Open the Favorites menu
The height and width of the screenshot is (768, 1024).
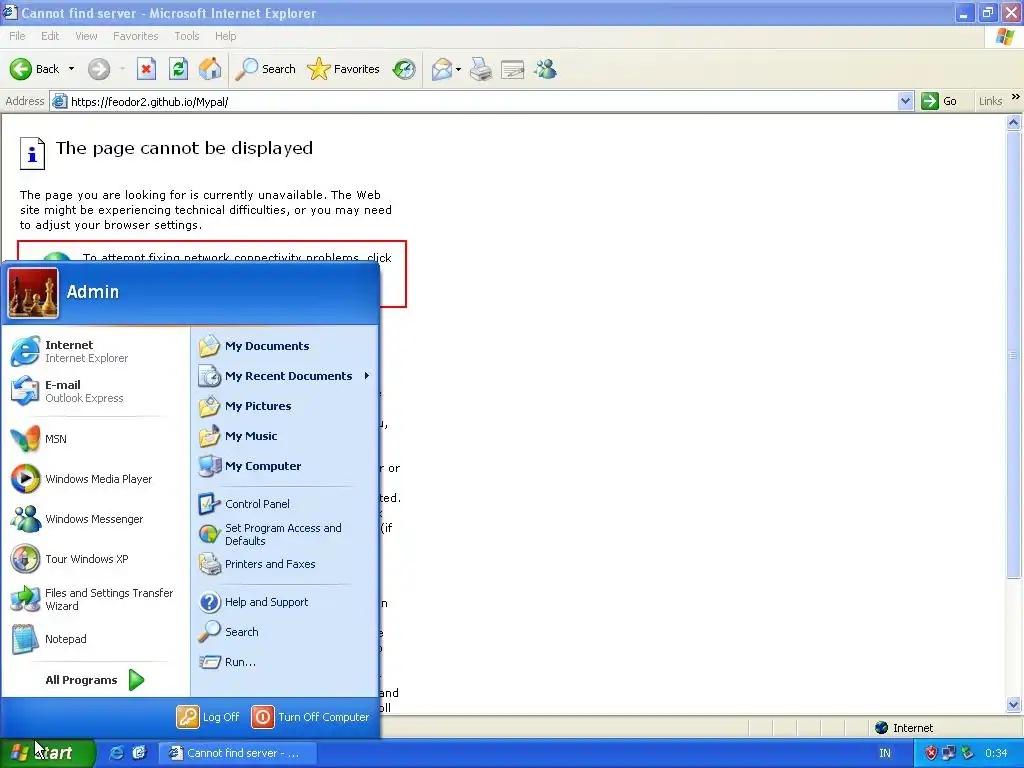point(135,36)
